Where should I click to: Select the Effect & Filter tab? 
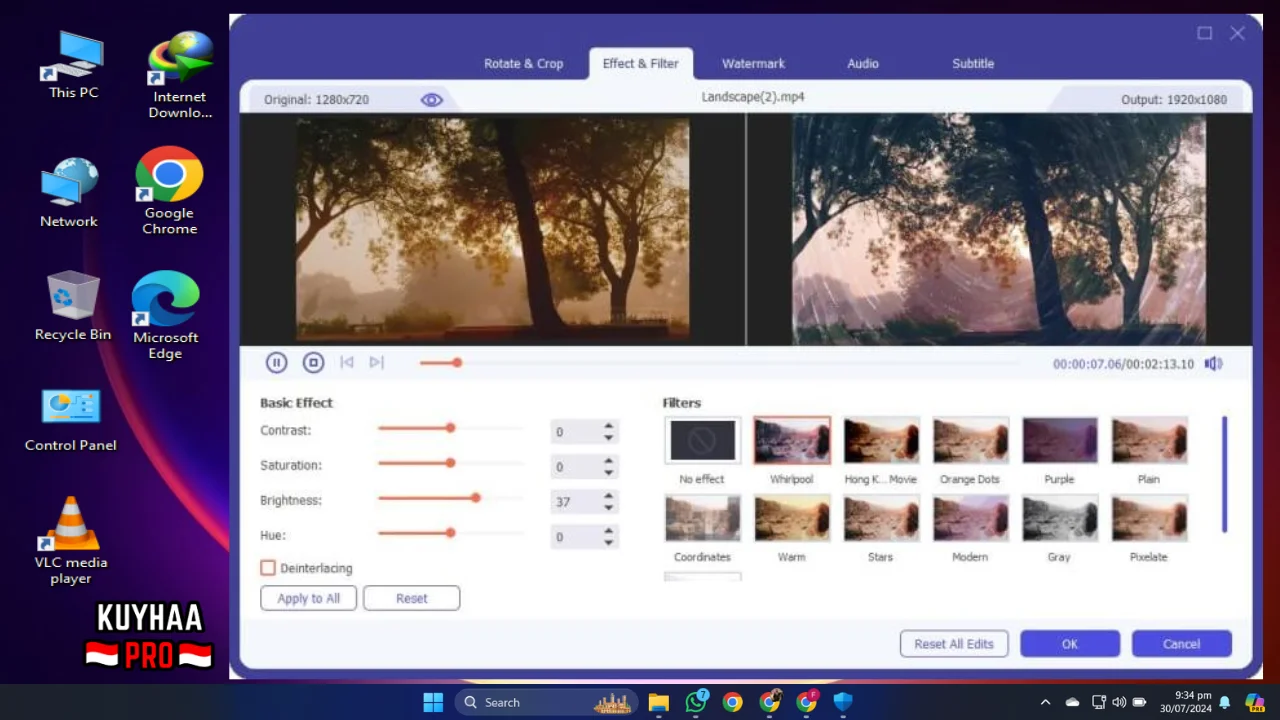point(640,63)
